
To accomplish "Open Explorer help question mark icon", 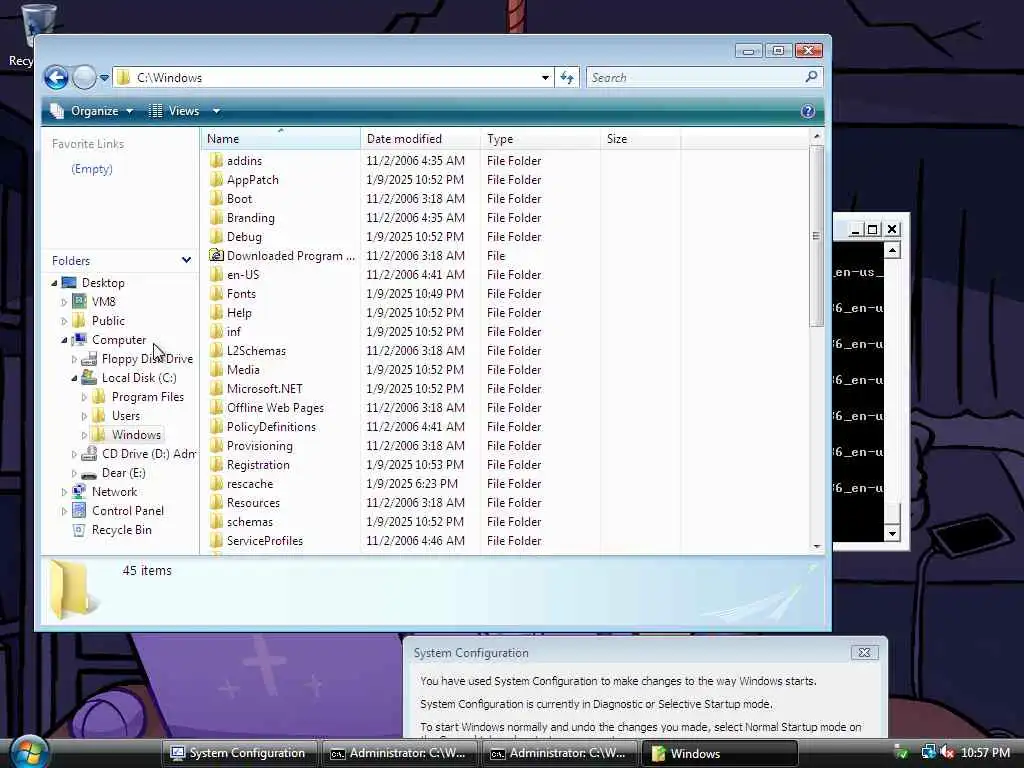I will pyautogui.click(x=808, y=111).
